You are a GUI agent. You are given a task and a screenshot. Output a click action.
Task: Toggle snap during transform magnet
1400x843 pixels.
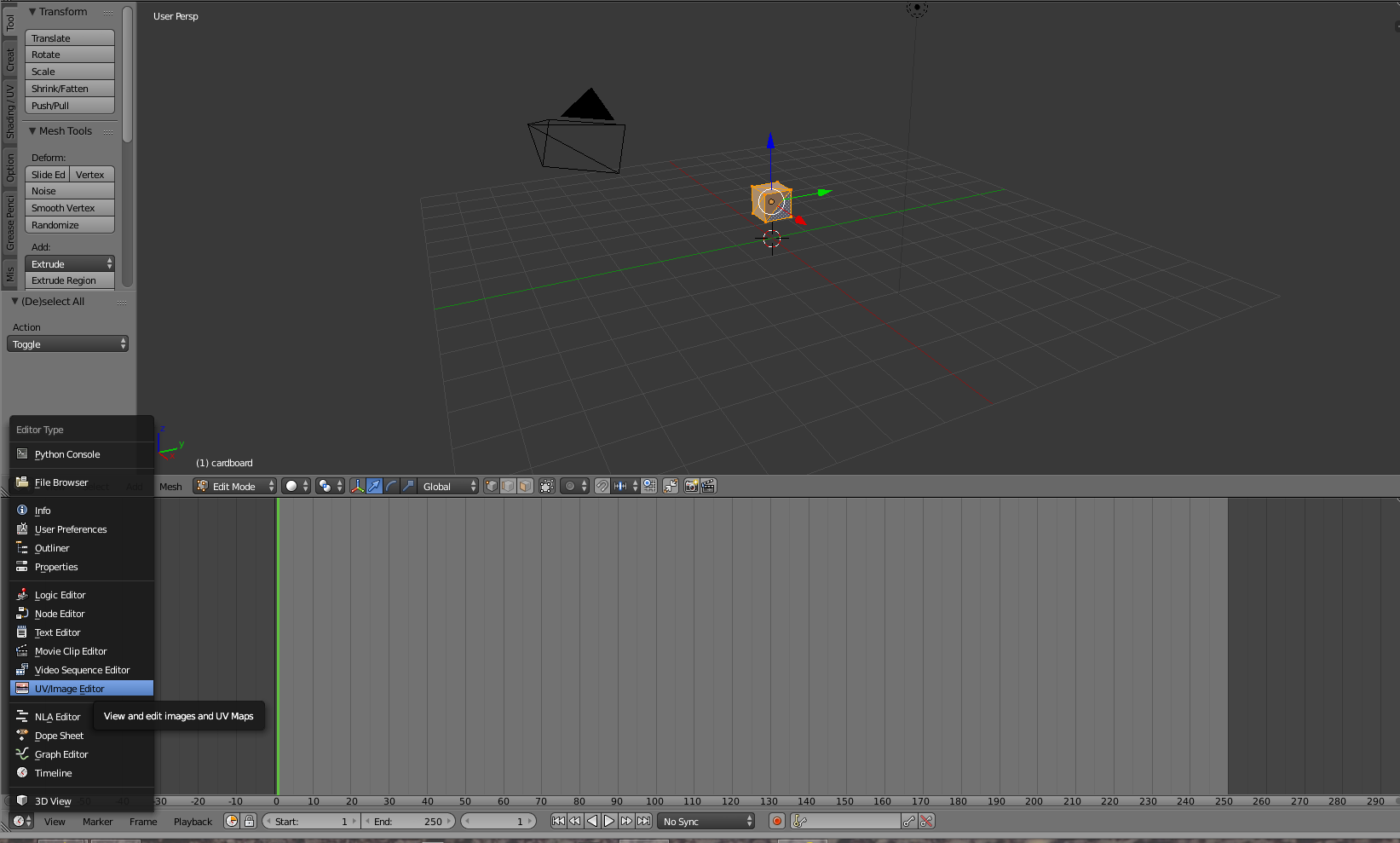(x=602, y=486)
